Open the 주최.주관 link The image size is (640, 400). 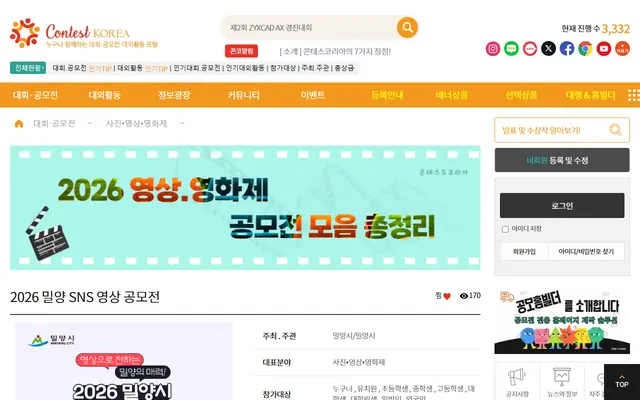pyautogui.click(x=315, y=68)
